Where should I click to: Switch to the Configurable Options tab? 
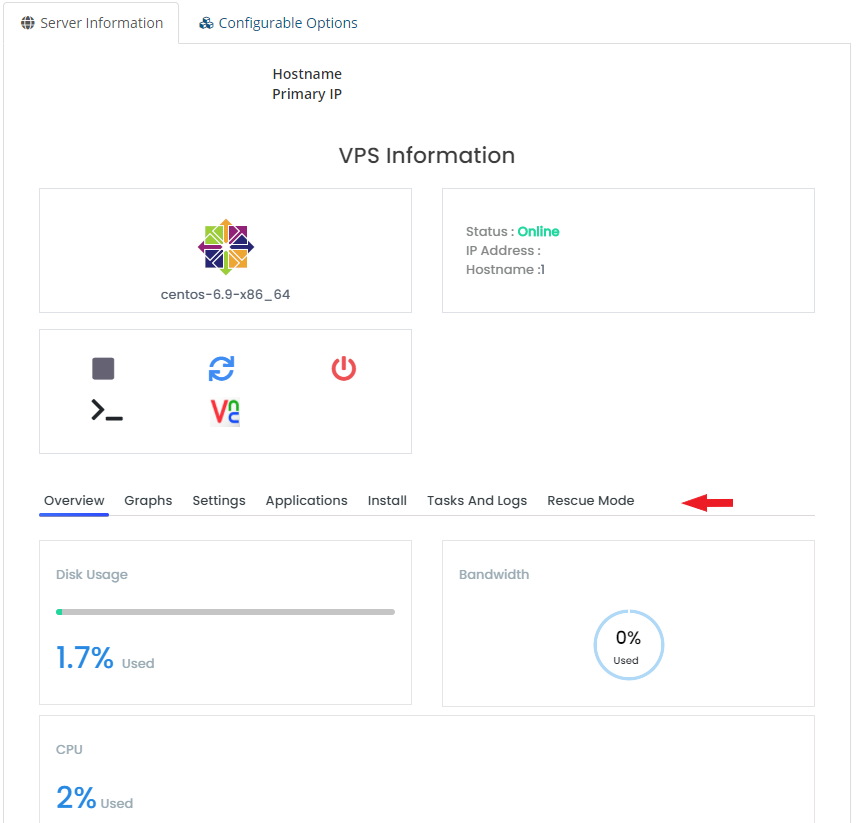click(288, 23)
